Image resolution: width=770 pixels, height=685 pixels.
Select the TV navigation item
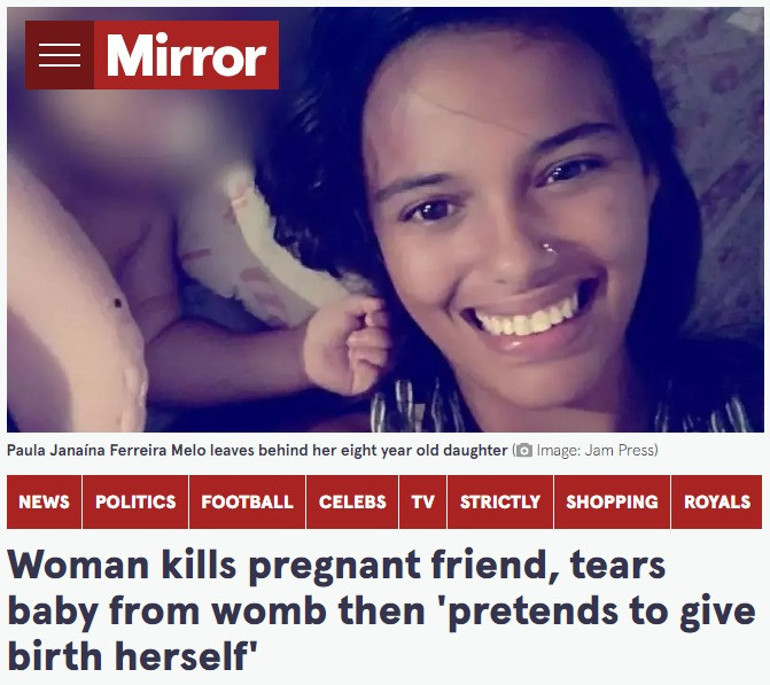tap(423, 502)
